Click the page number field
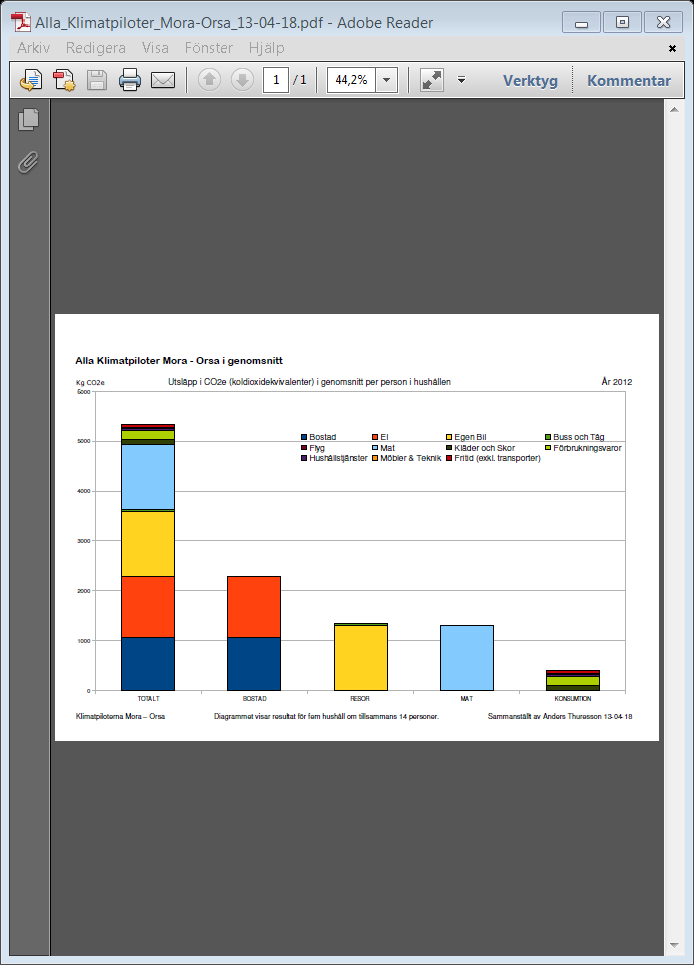Screen dimensions: 694x965 (276, 80)
